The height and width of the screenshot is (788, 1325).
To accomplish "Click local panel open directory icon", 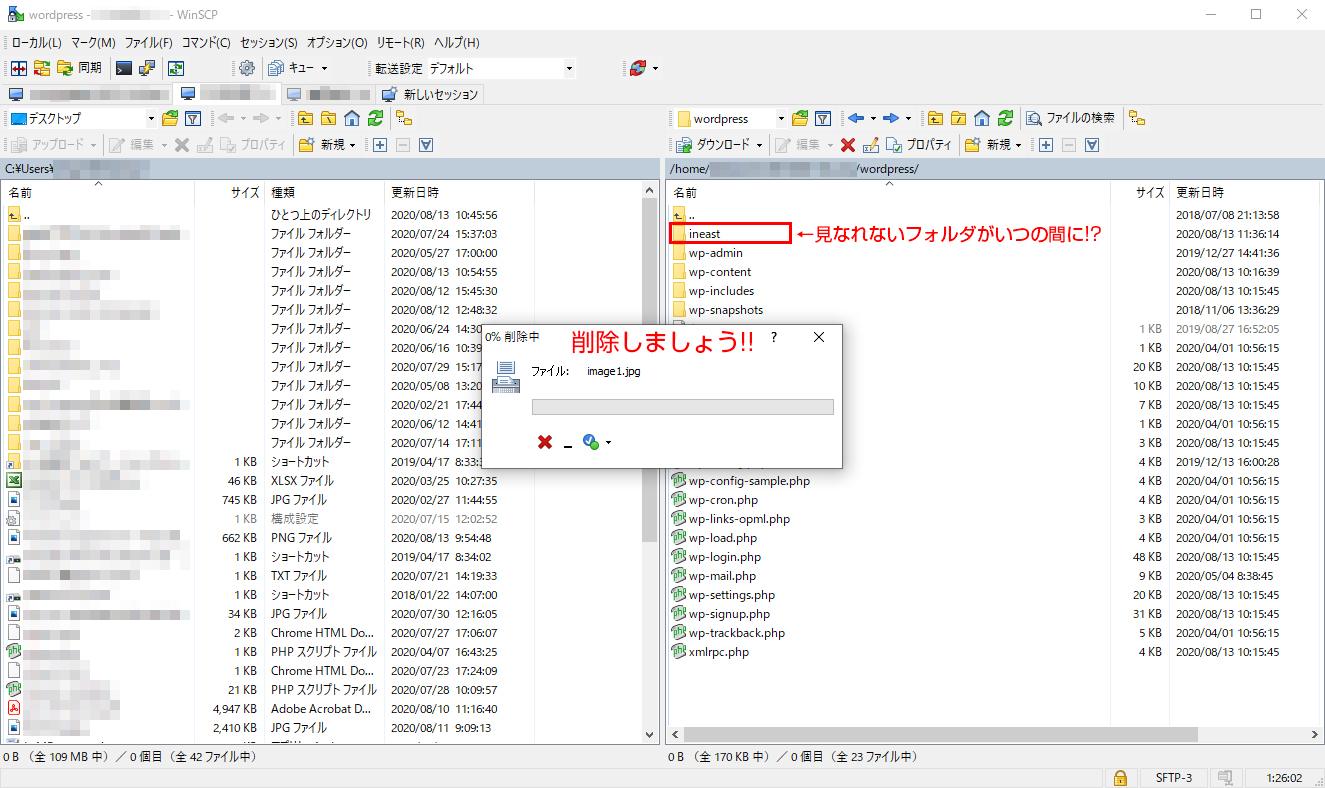I will 170,118.
